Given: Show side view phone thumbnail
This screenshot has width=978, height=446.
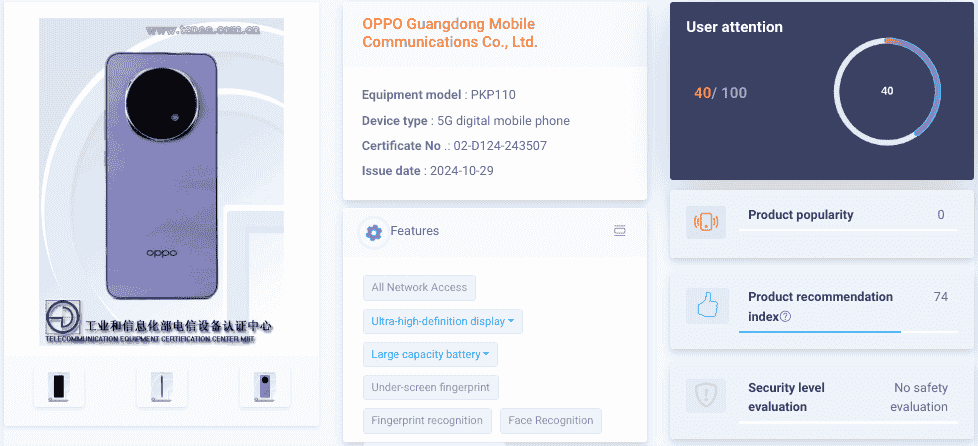Looking at the screenshot, I should pos(162,385).
